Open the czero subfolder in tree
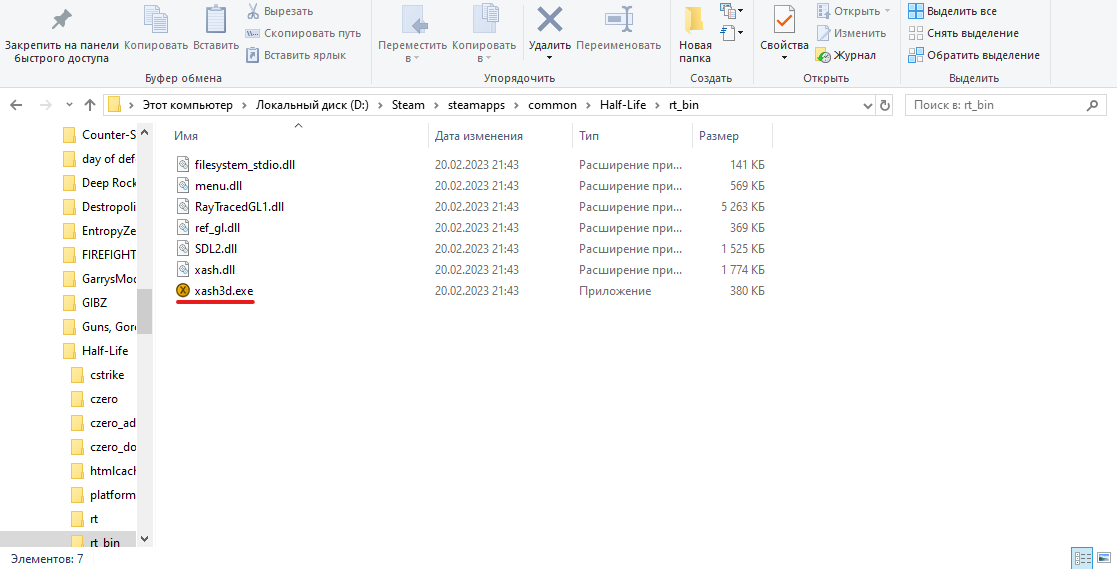The height and width of the screenshot is (569, 1117). [x=95, y=399]
